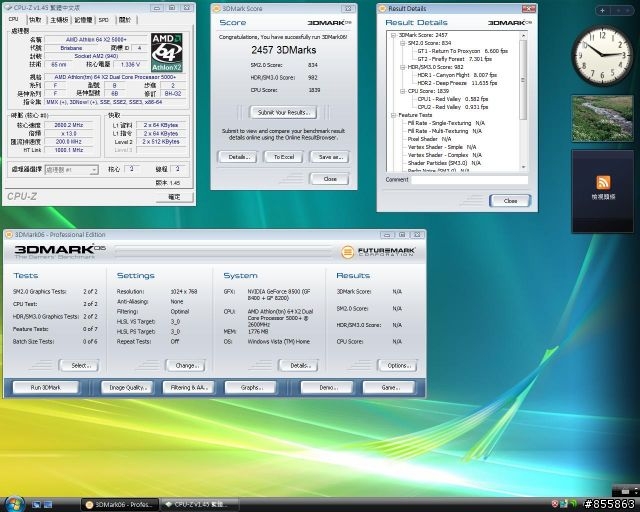Click the Switch between windows quick launch icon
This screenshot has width=640, height=512.
pyautogui.click(x=48, y=505)
